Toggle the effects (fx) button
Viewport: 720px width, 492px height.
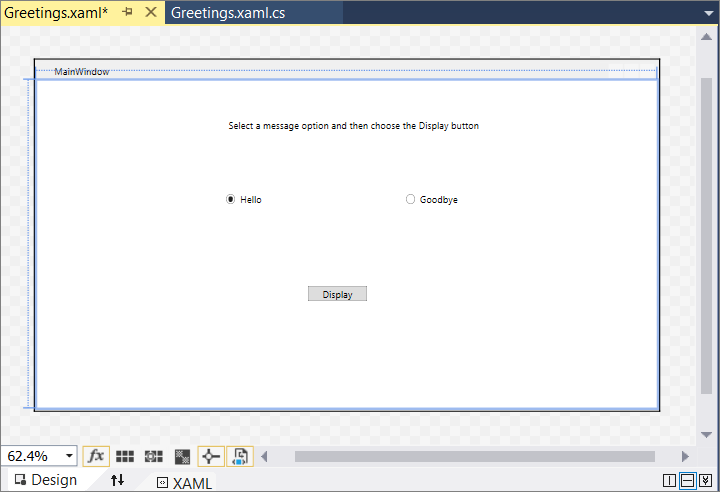click(96, 456)
